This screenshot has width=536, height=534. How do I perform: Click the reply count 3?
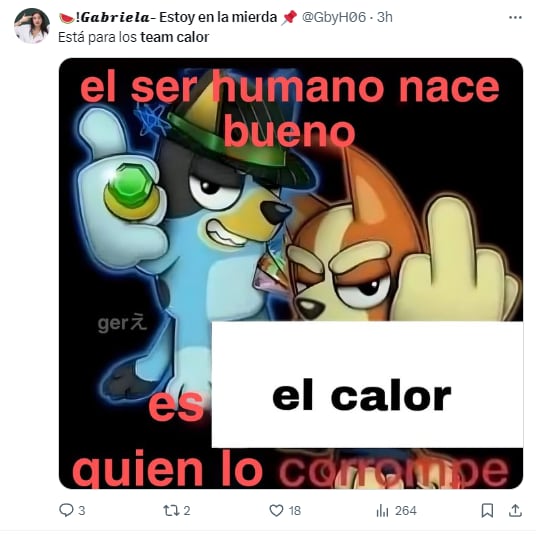pos(81,511)
